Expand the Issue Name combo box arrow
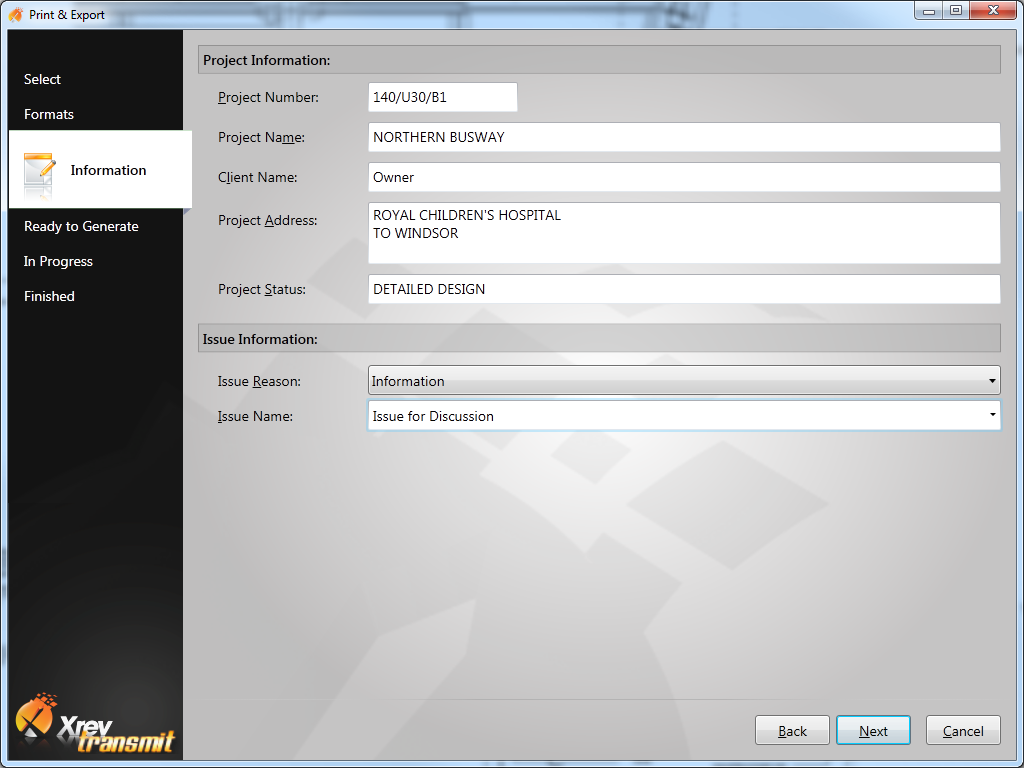 coord(992,415)
